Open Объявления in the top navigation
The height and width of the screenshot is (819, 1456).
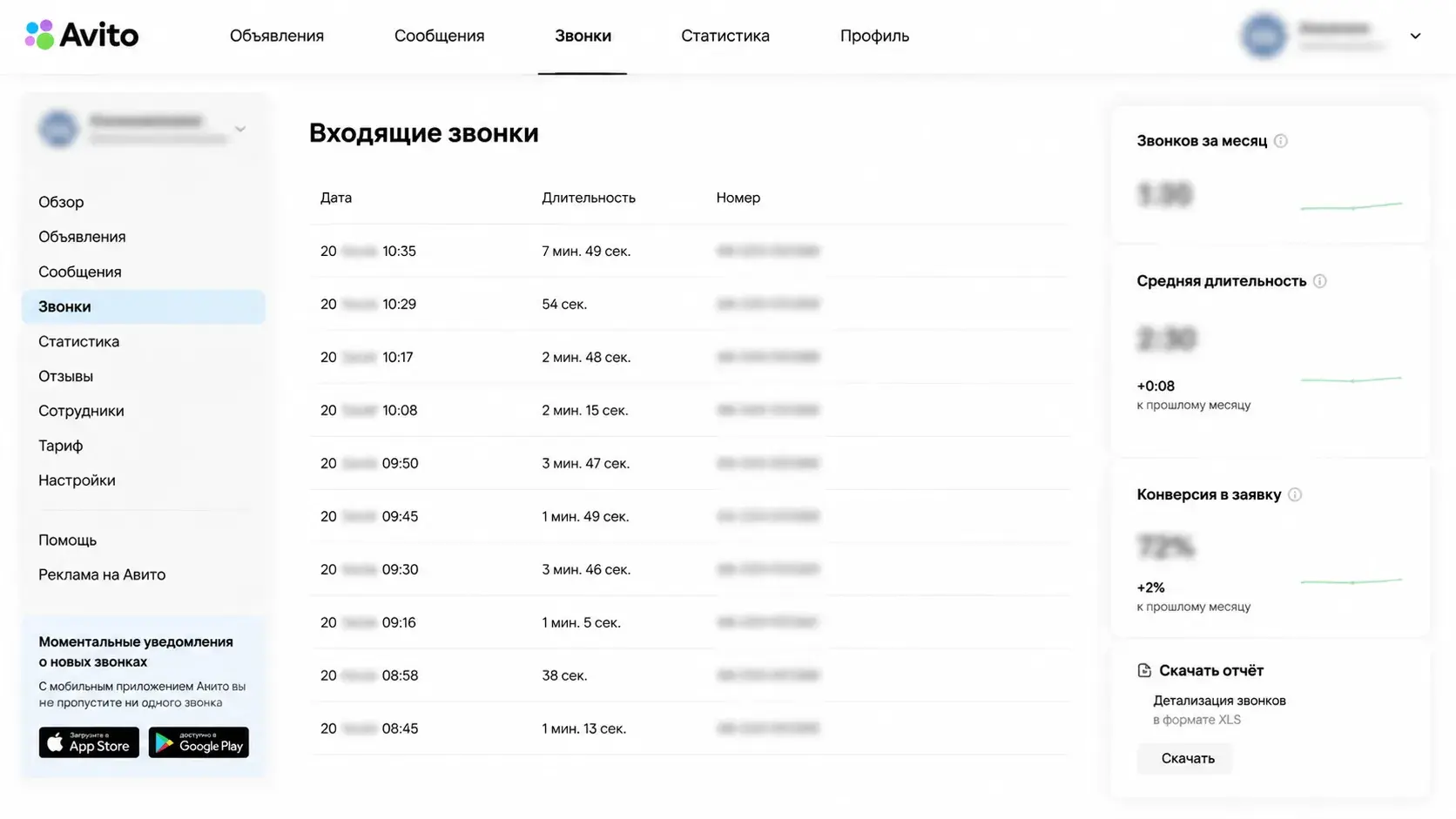[277, 36]
